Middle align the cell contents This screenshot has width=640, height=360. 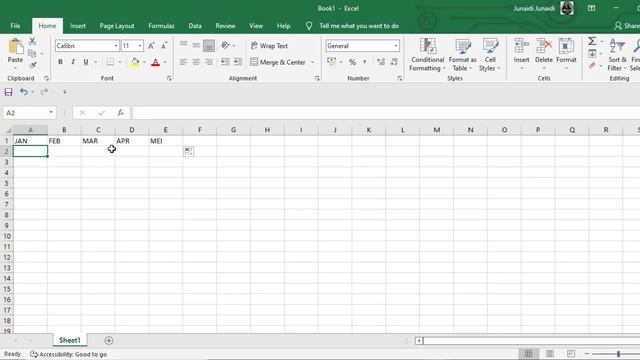(x=196, y=45)
